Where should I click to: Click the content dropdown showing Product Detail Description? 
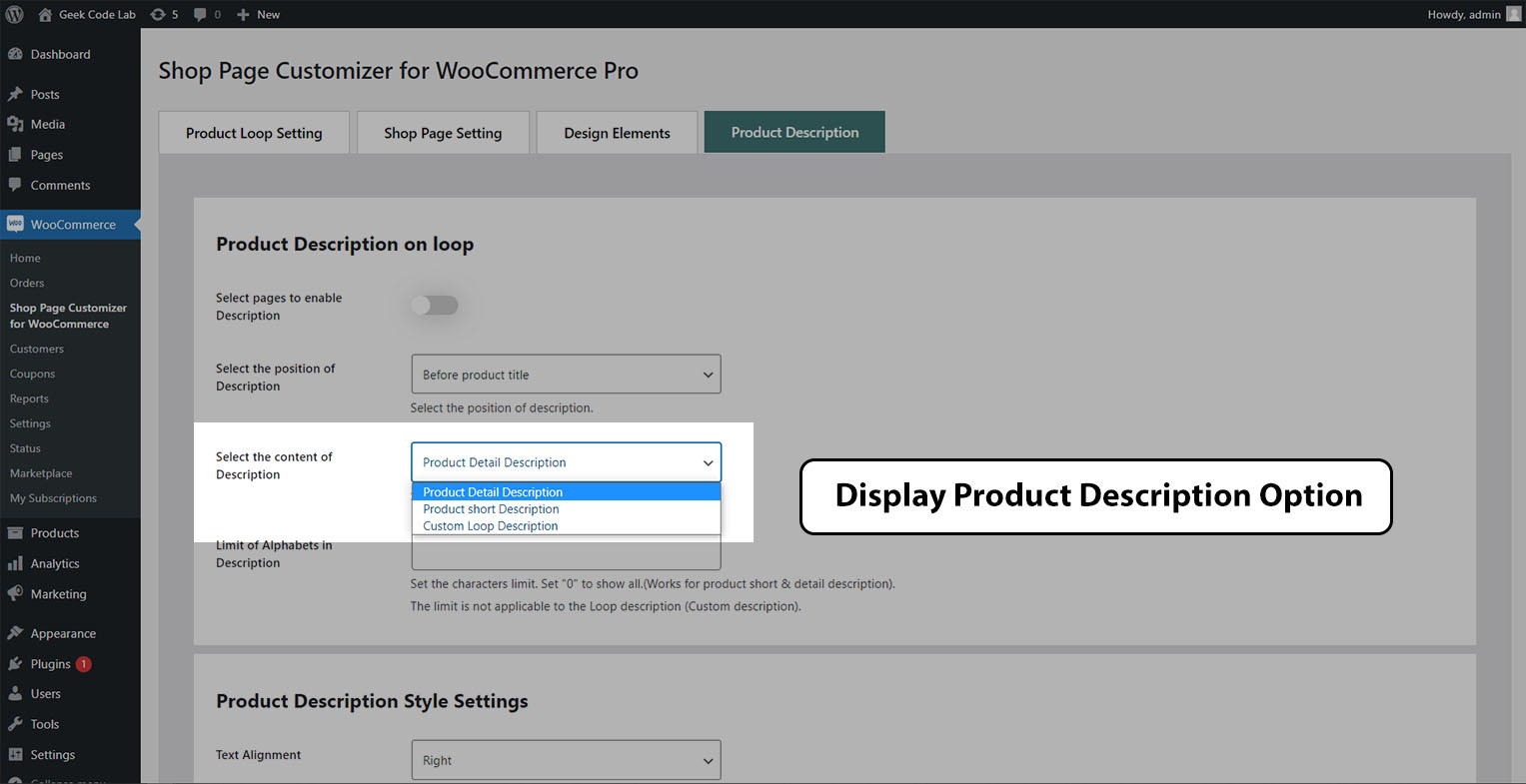click(x=566, y=462)
